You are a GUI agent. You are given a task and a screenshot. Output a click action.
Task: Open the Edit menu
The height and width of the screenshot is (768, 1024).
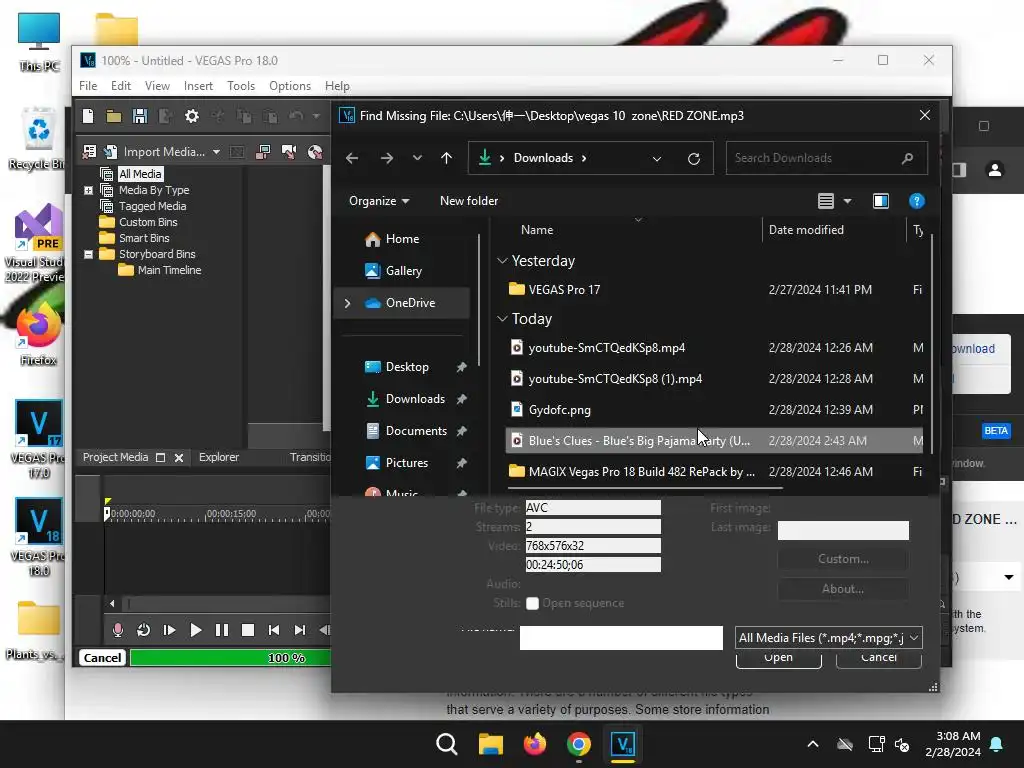[x=121, y=86]
